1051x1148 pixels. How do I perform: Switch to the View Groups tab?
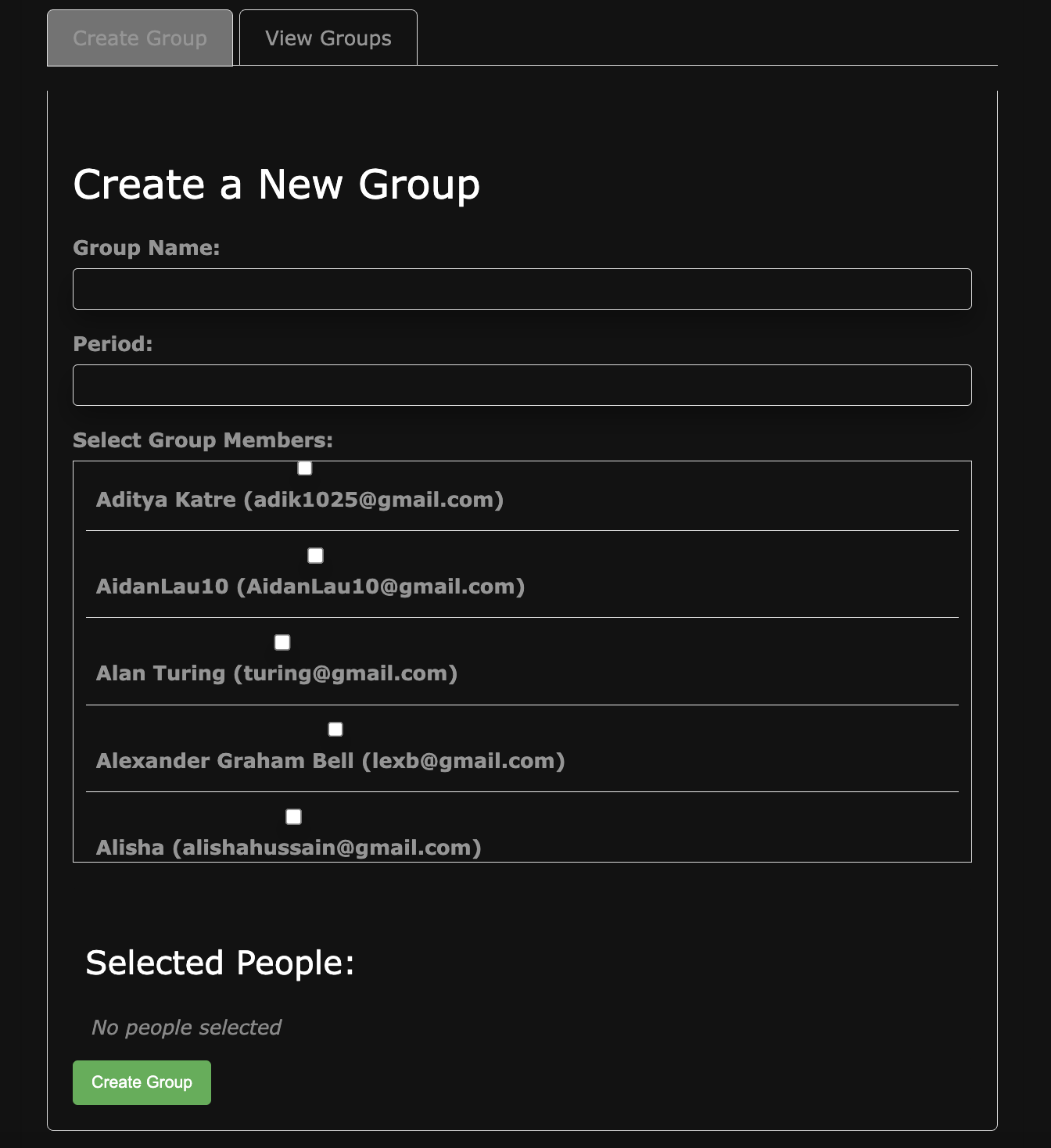(x=328, y=37)
